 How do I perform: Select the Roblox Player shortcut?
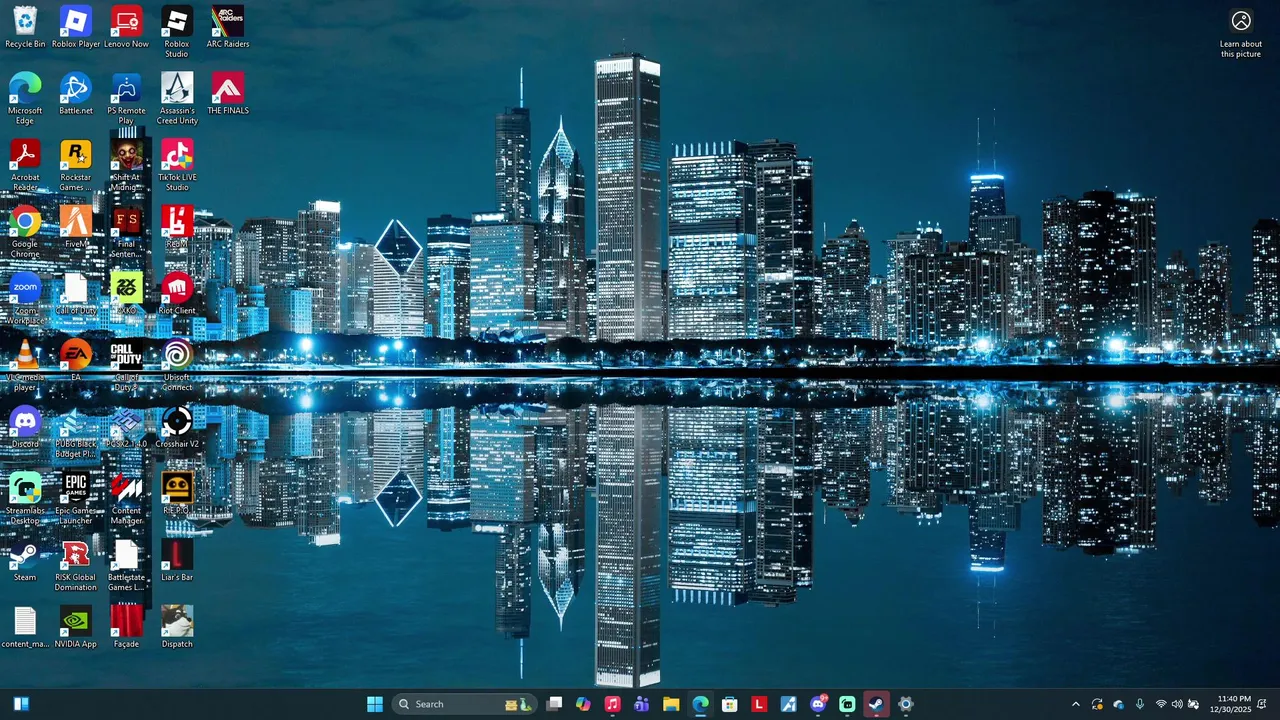tap(76, 27)
